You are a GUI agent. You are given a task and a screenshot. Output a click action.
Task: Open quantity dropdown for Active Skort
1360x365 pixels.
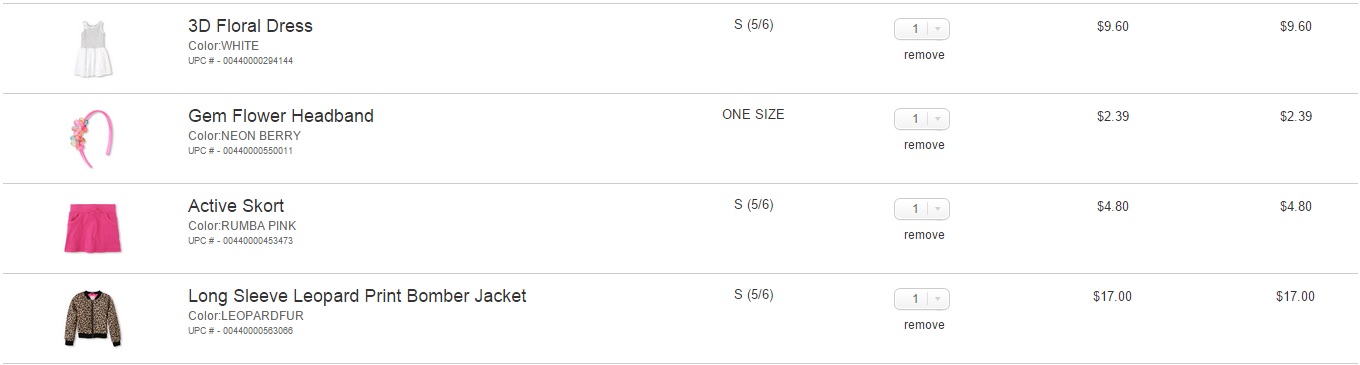tap(921, 209)
